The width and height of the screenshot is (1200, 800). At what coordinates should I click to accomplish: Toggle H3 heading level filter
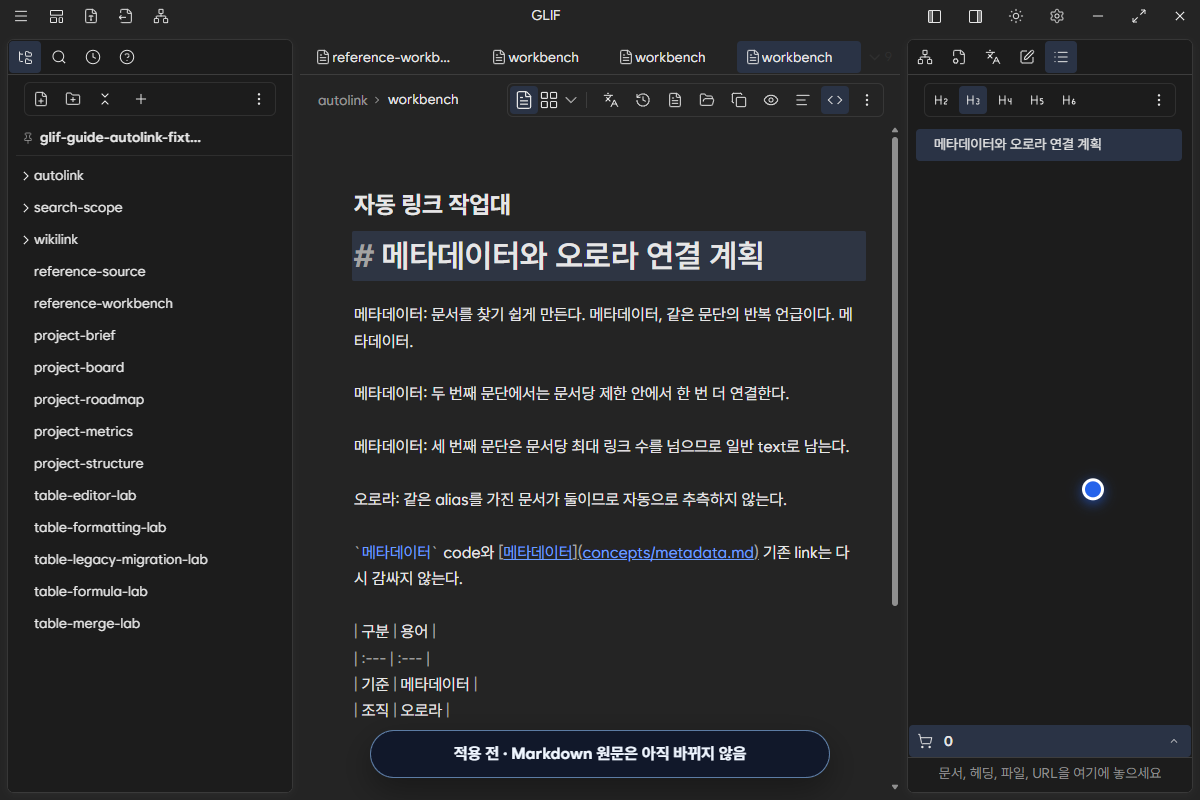tap(973, 100)
